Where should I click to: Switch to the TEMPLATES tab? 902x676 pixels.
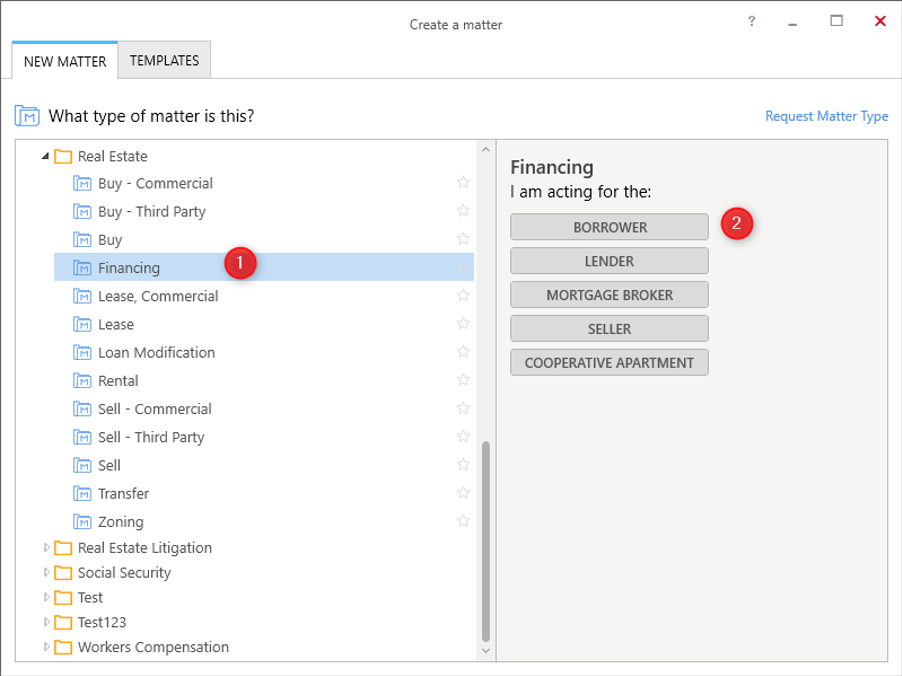pos(165,60)
